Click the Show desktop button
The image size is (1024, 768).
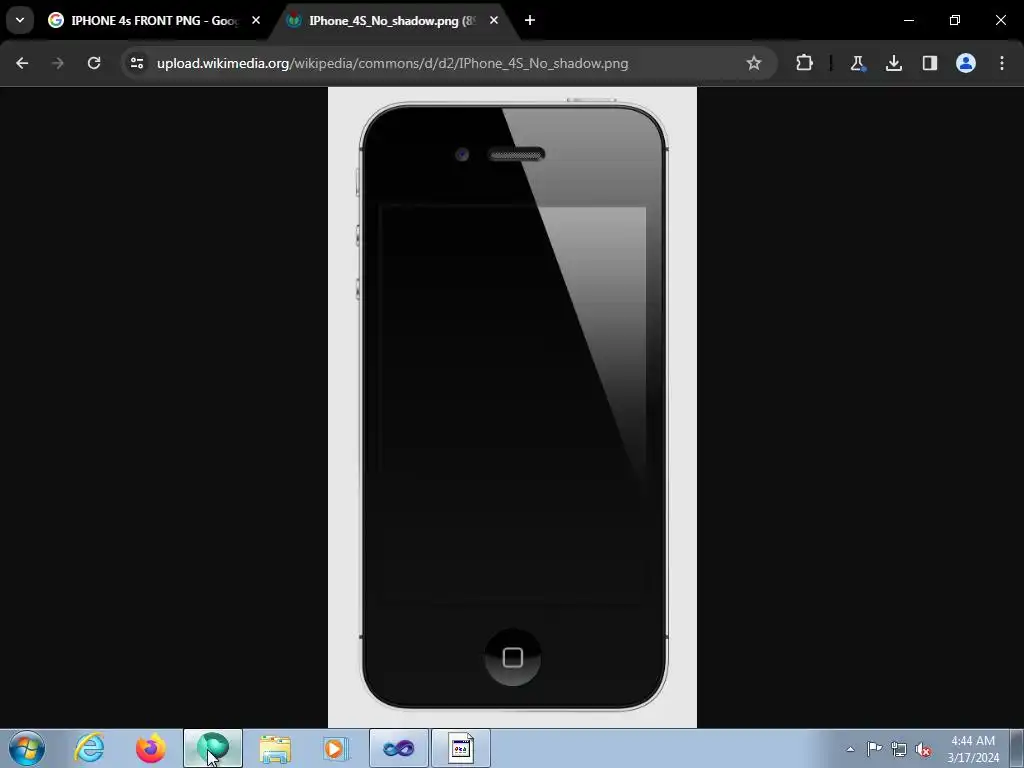tap(1017, 748)
